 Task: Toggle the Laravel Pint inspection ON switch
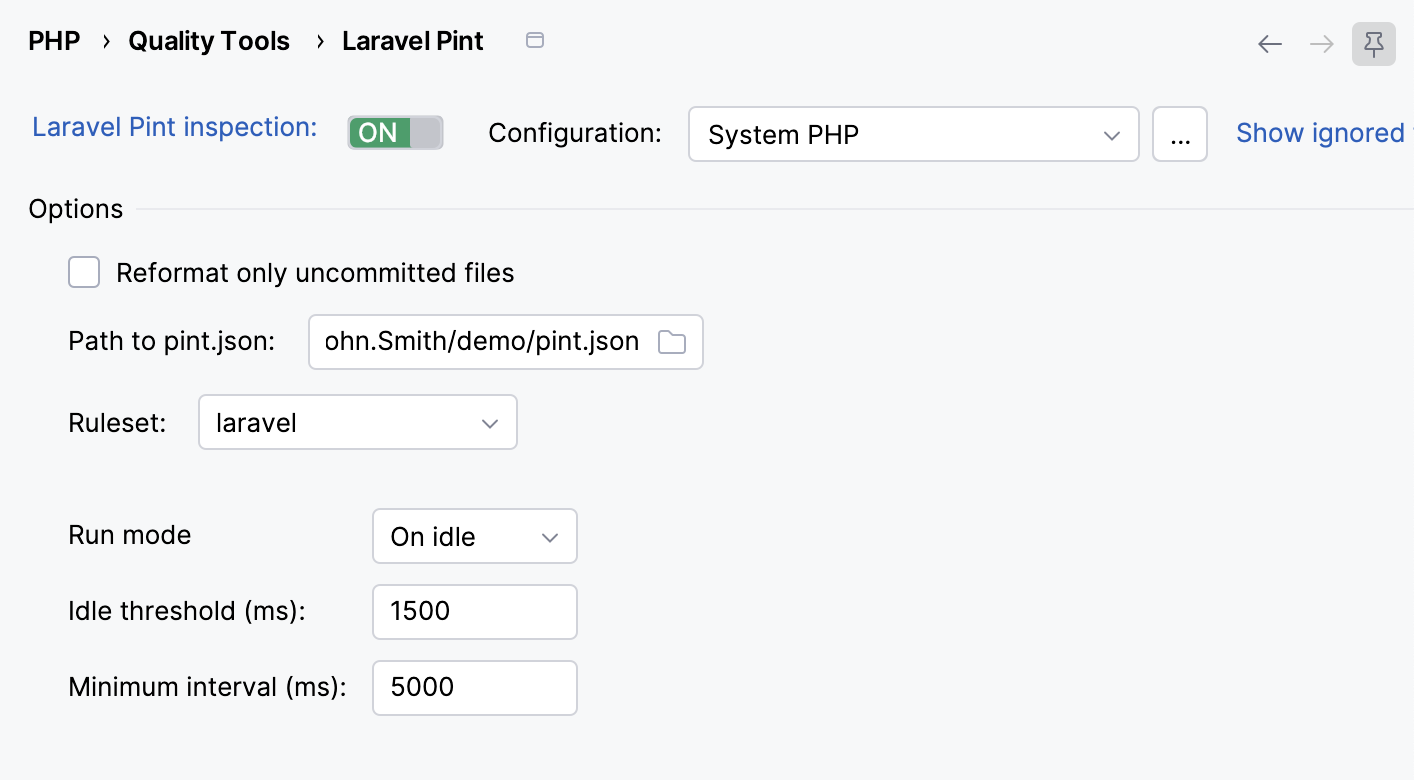tap(395, 132)
